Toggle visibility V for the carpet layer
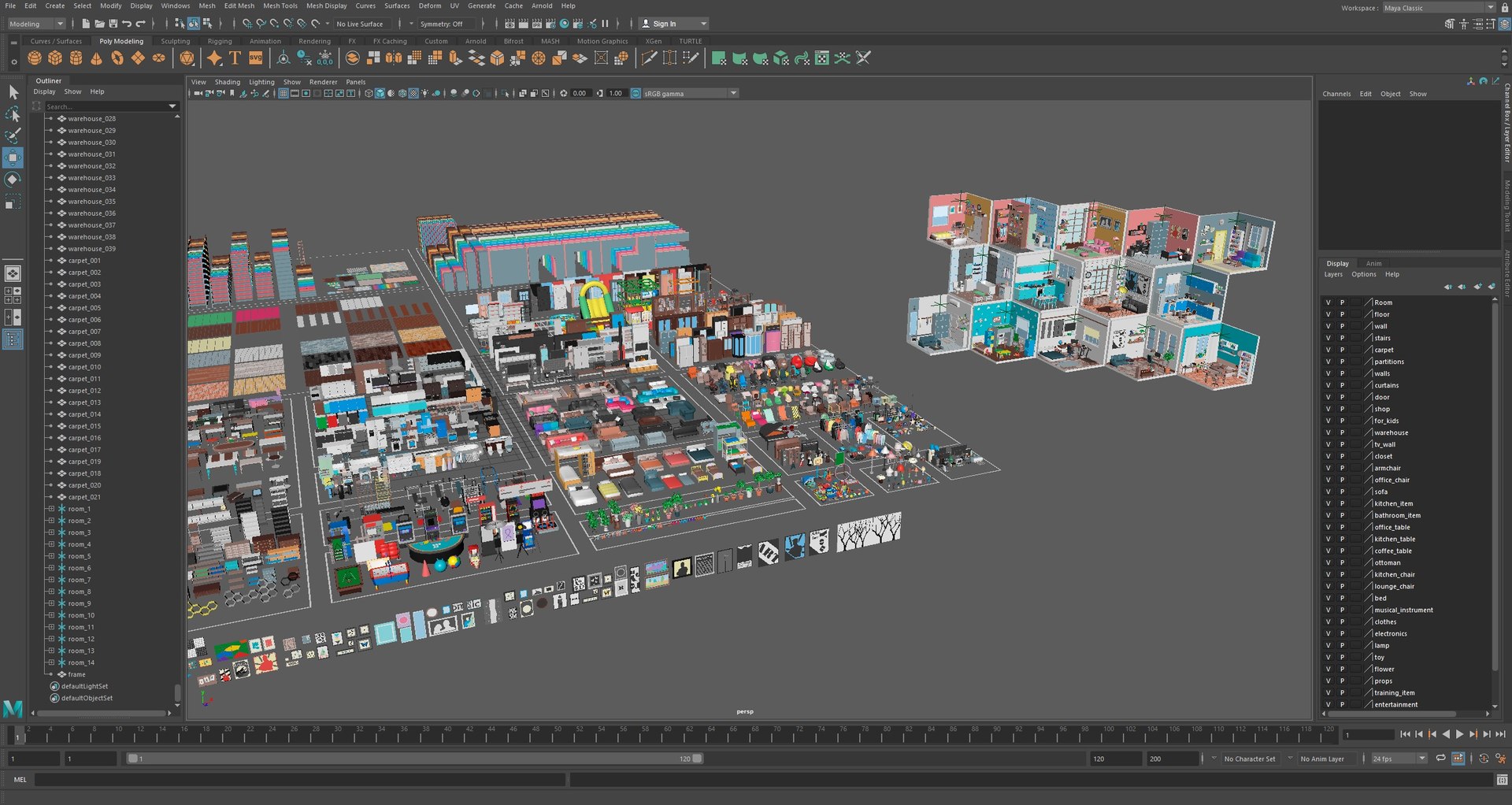1512x805 pixels. (1328, 350)
